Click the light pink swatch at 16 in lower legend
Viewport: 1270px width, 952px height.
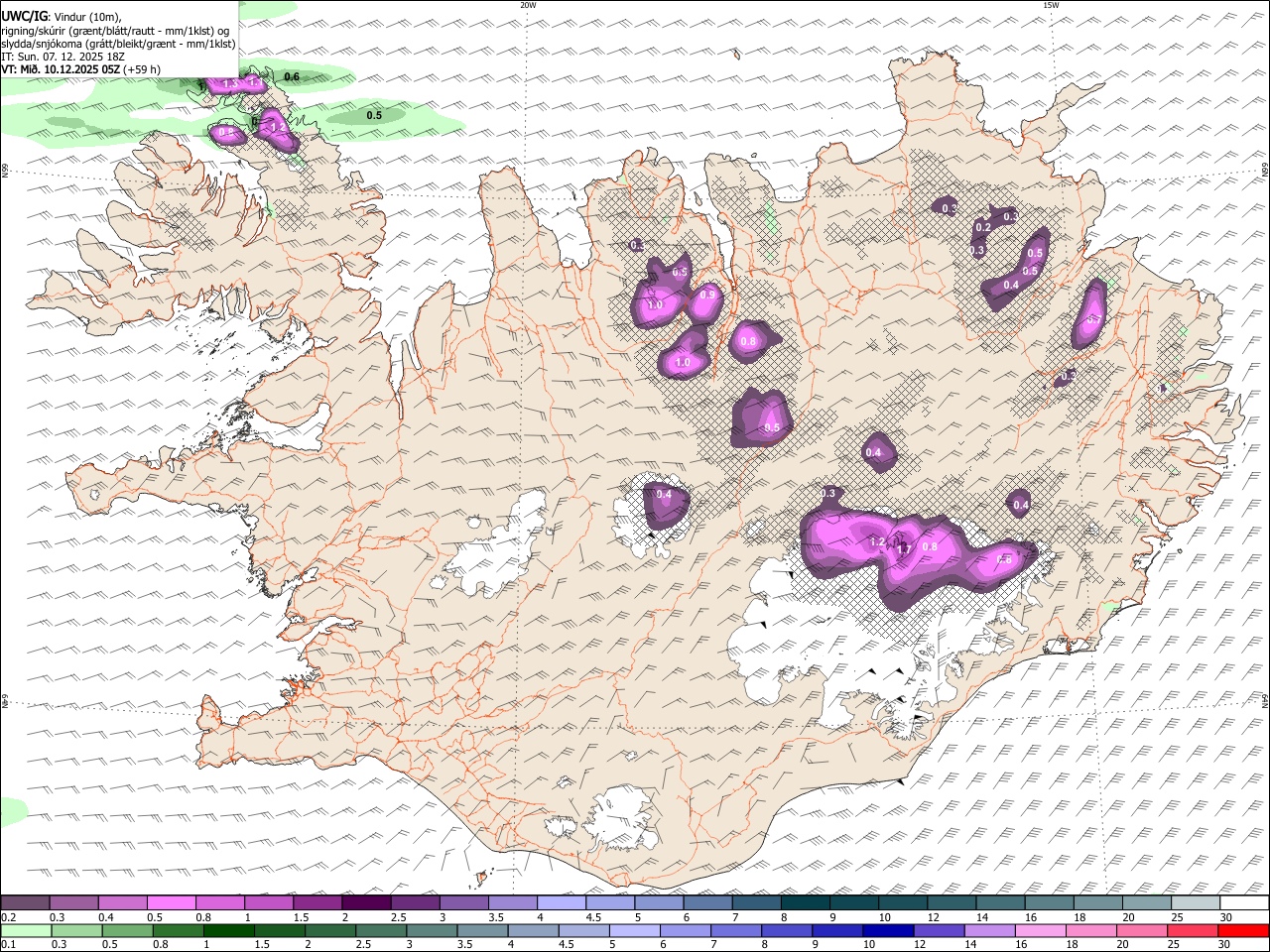[1041, 931]
